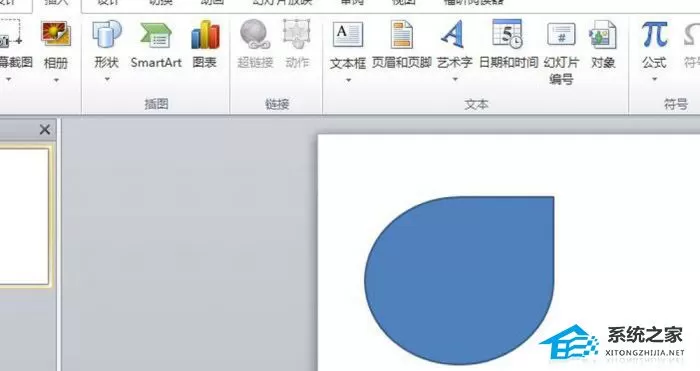Screen dimensions: 700x371
Task: Expand the 相册 dropdown arrow
Action: point(56,80)
